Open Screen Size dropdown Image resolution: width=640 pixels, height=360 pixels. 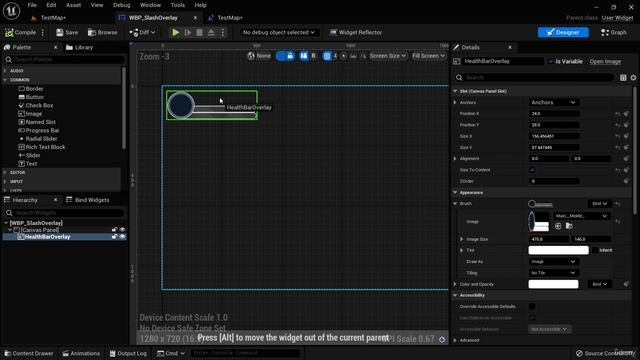click(388, 56)
